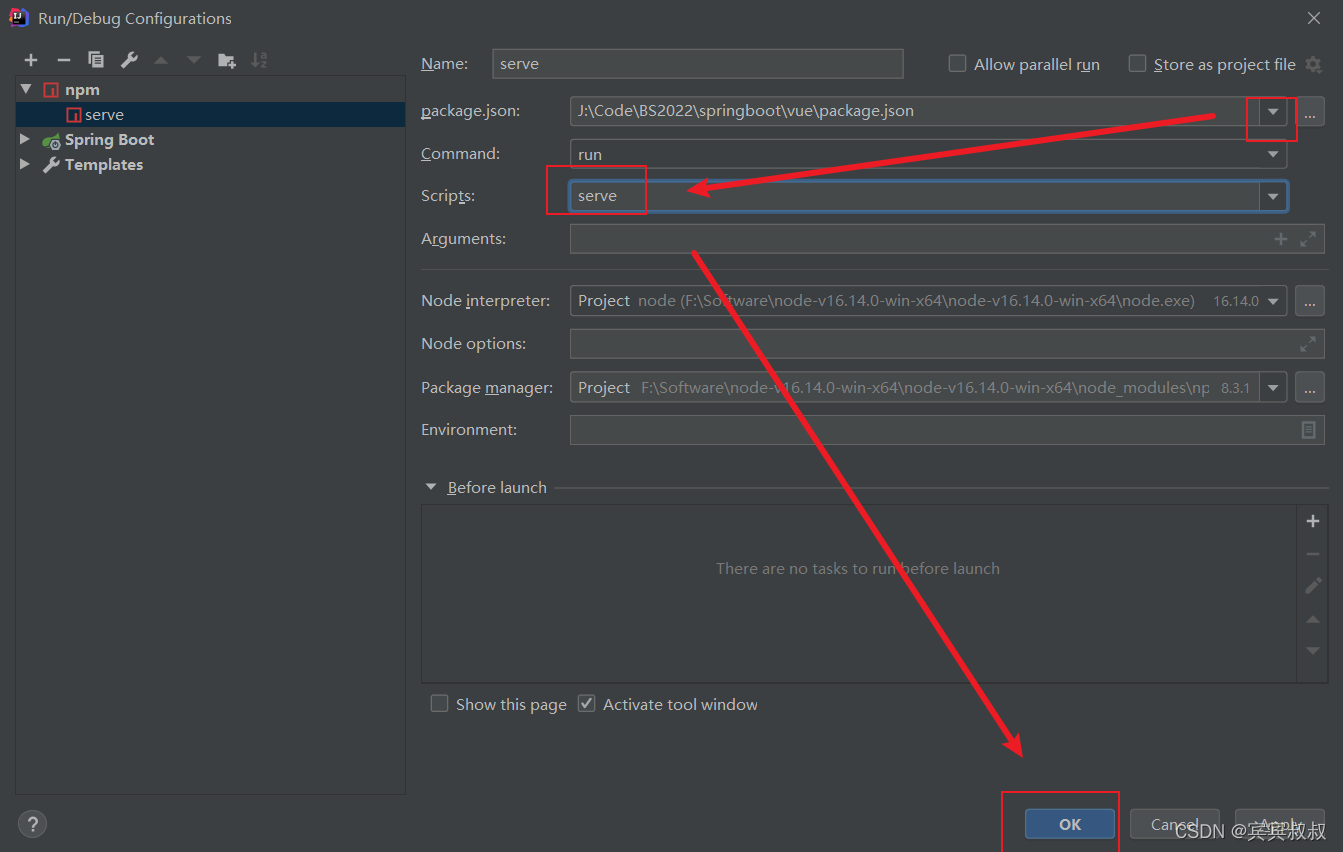
Task: Open Edit Templates wrench icon in toolbar
Action: click(x=129, y=60)
